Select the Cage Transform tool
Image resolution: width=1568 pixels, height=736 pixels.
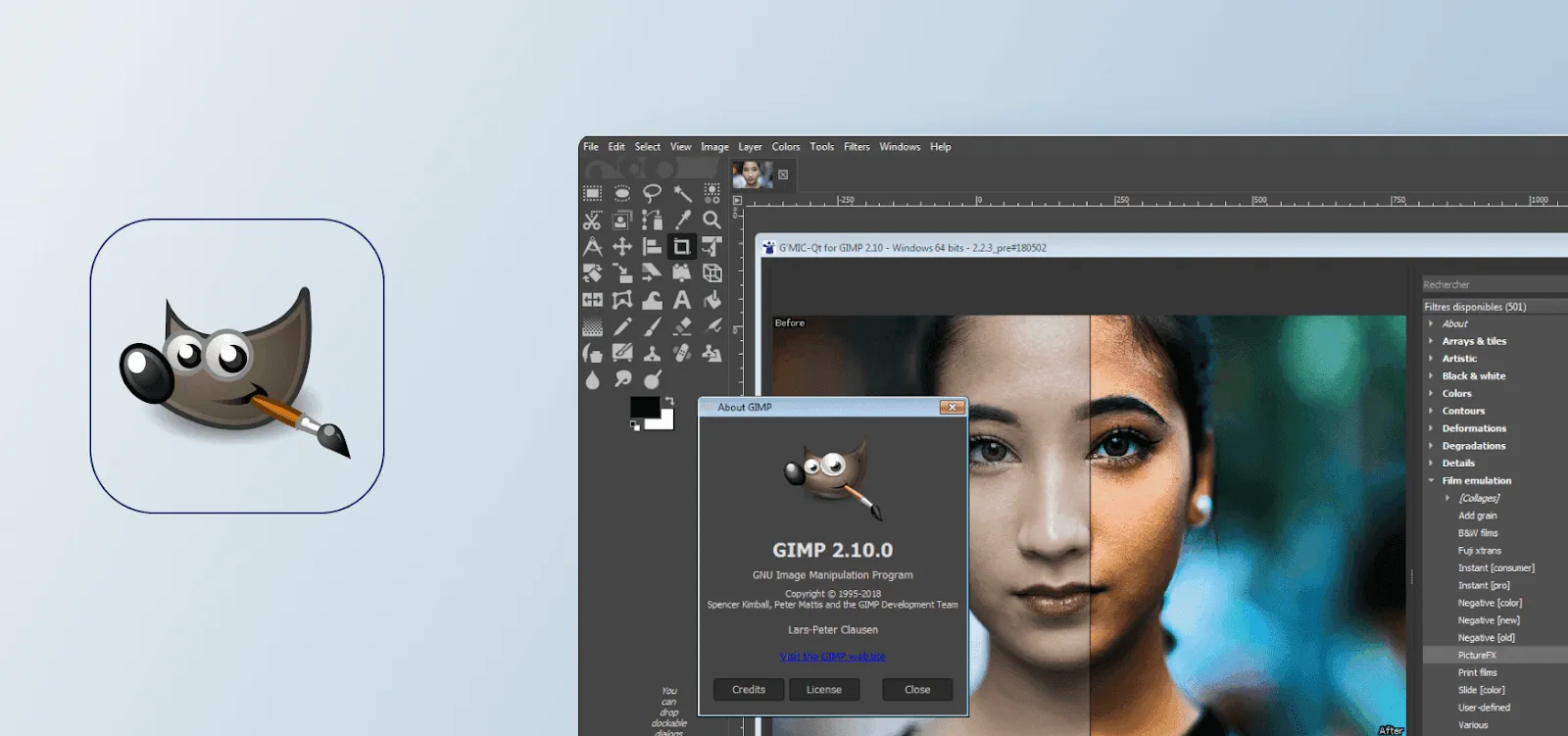622,300
